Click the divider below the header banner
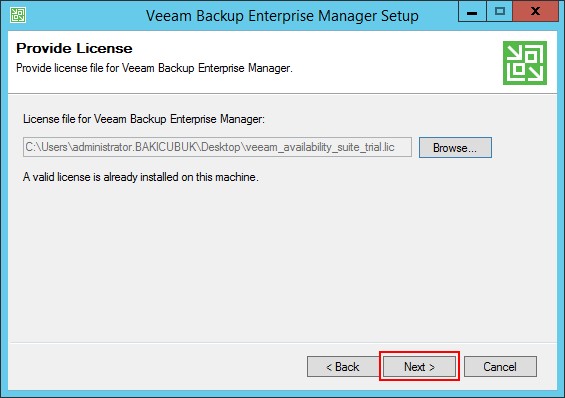565x398 pixels. tap(282, 94)
